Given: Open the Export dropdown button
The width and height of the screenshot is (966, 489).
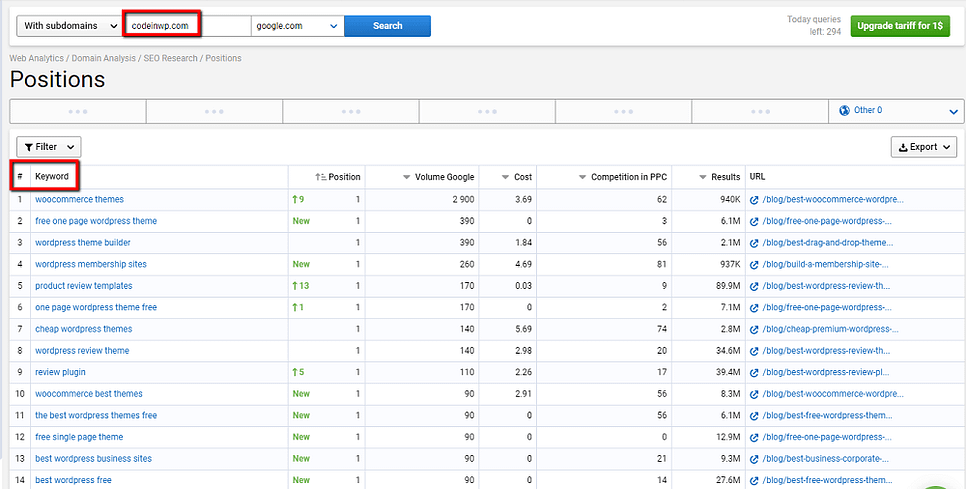Looking at the screenshot, I should (x=923, y=147).
